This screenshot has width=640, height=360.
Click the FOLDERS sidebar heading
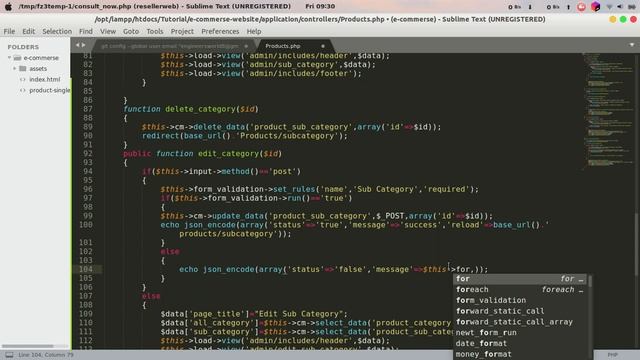pos(23,47)
